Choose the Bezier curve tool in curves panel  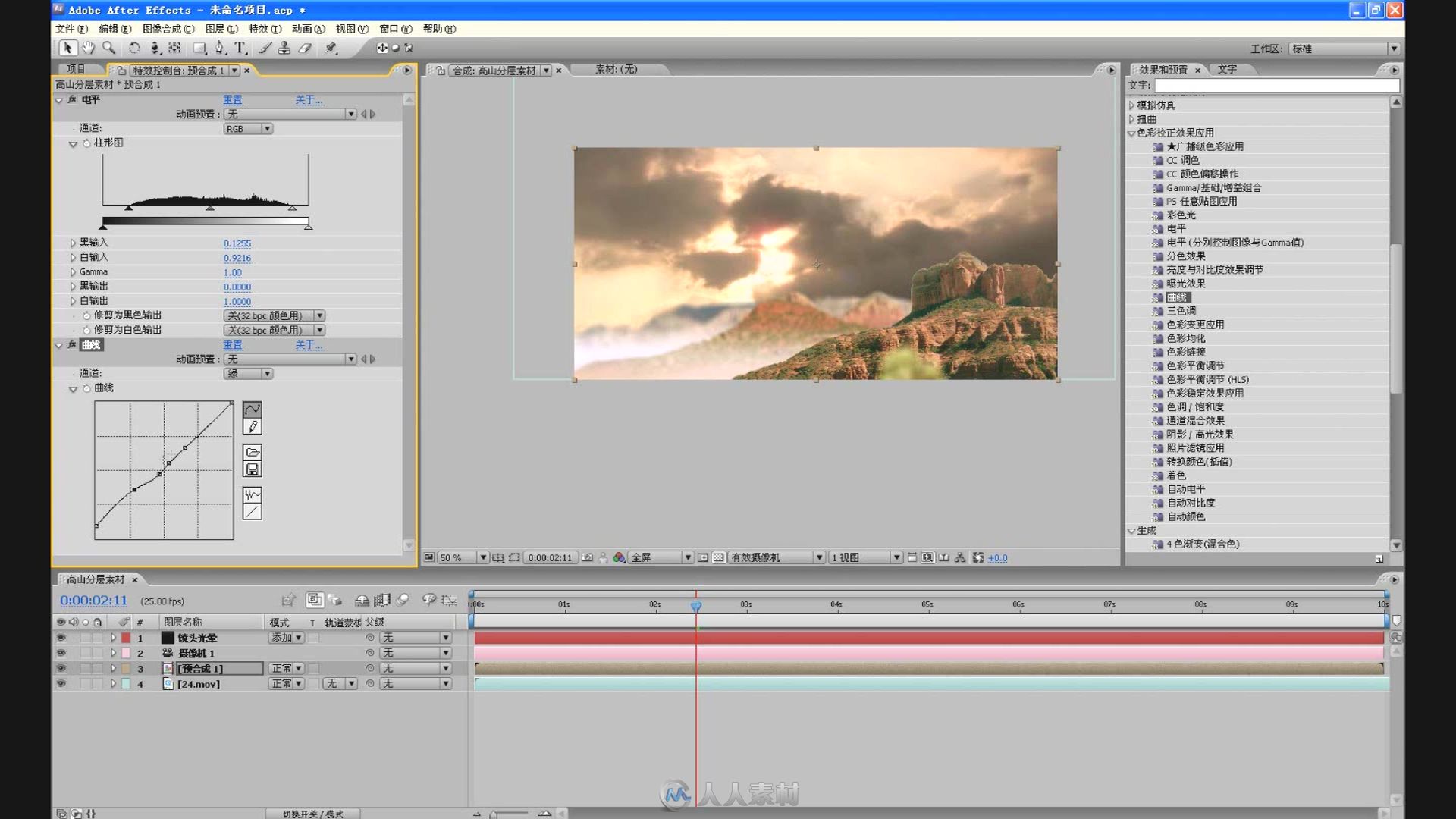point(253,409)
